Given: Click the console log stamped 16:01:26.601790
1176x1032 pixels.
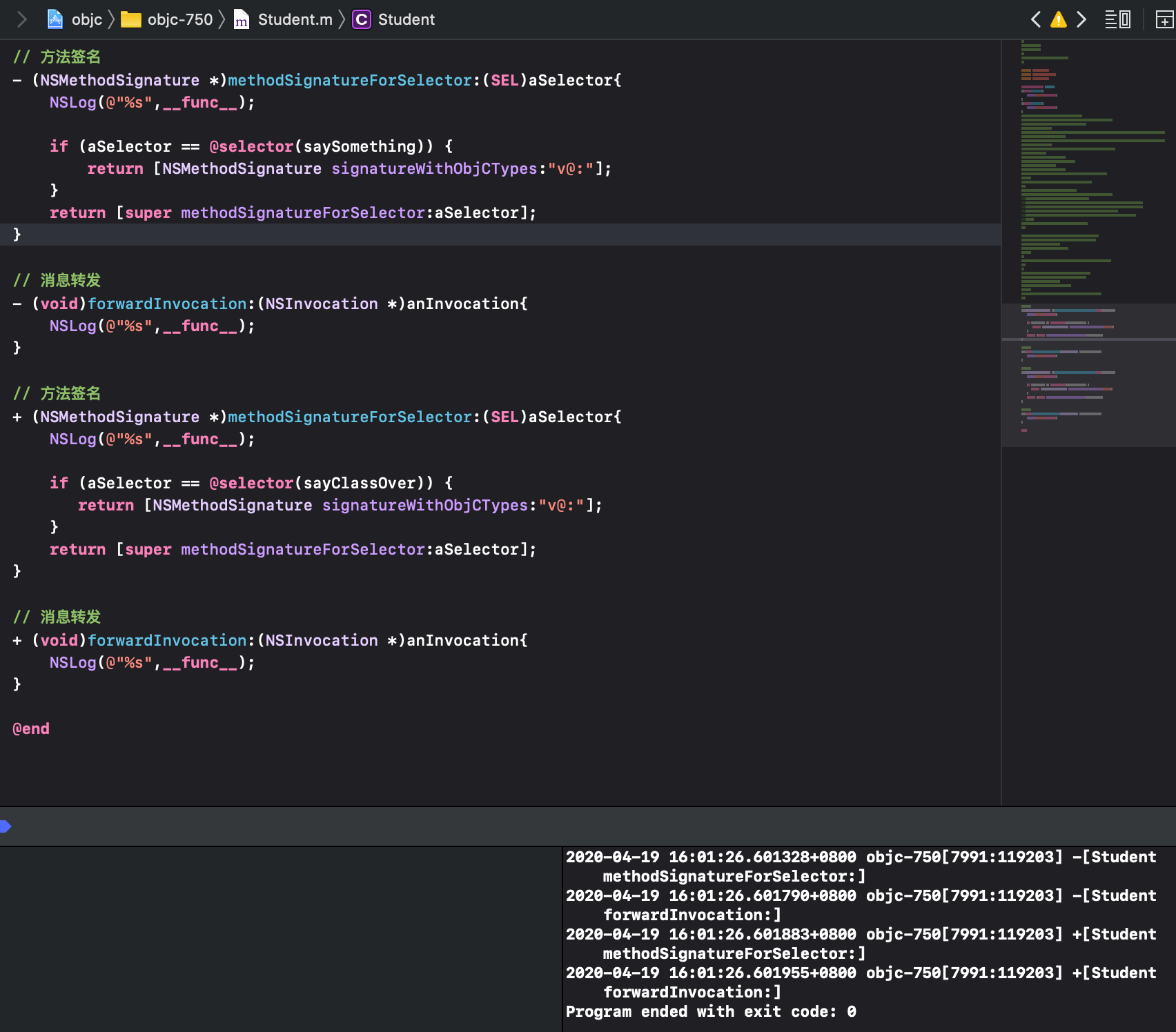Looking at the screenshot, I should click(x=861, y=905).
